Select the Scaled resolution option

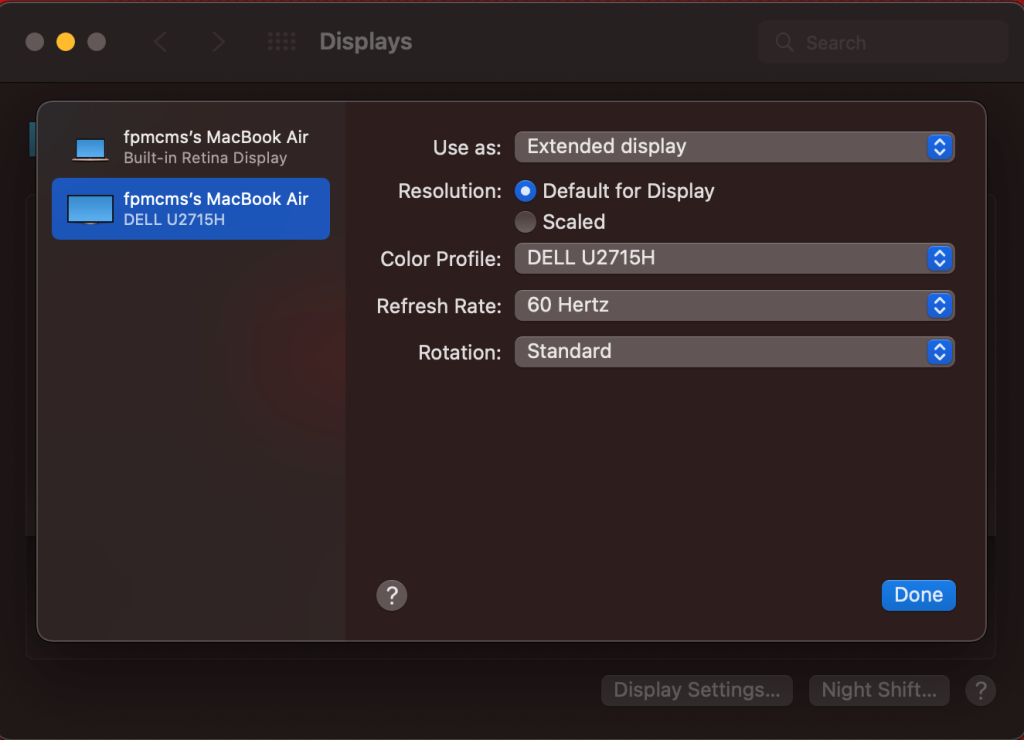525,222
